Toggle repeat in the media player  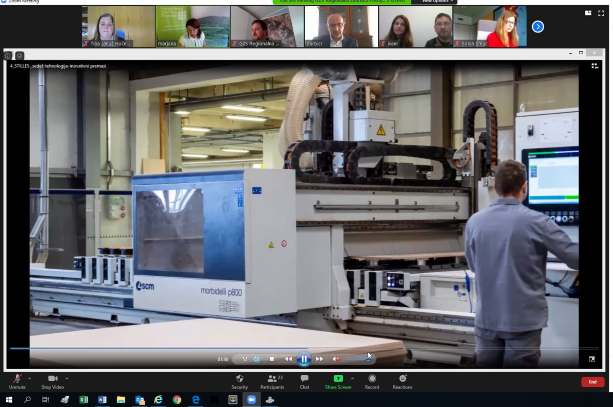pyautogui.click(x=257, y=359)
